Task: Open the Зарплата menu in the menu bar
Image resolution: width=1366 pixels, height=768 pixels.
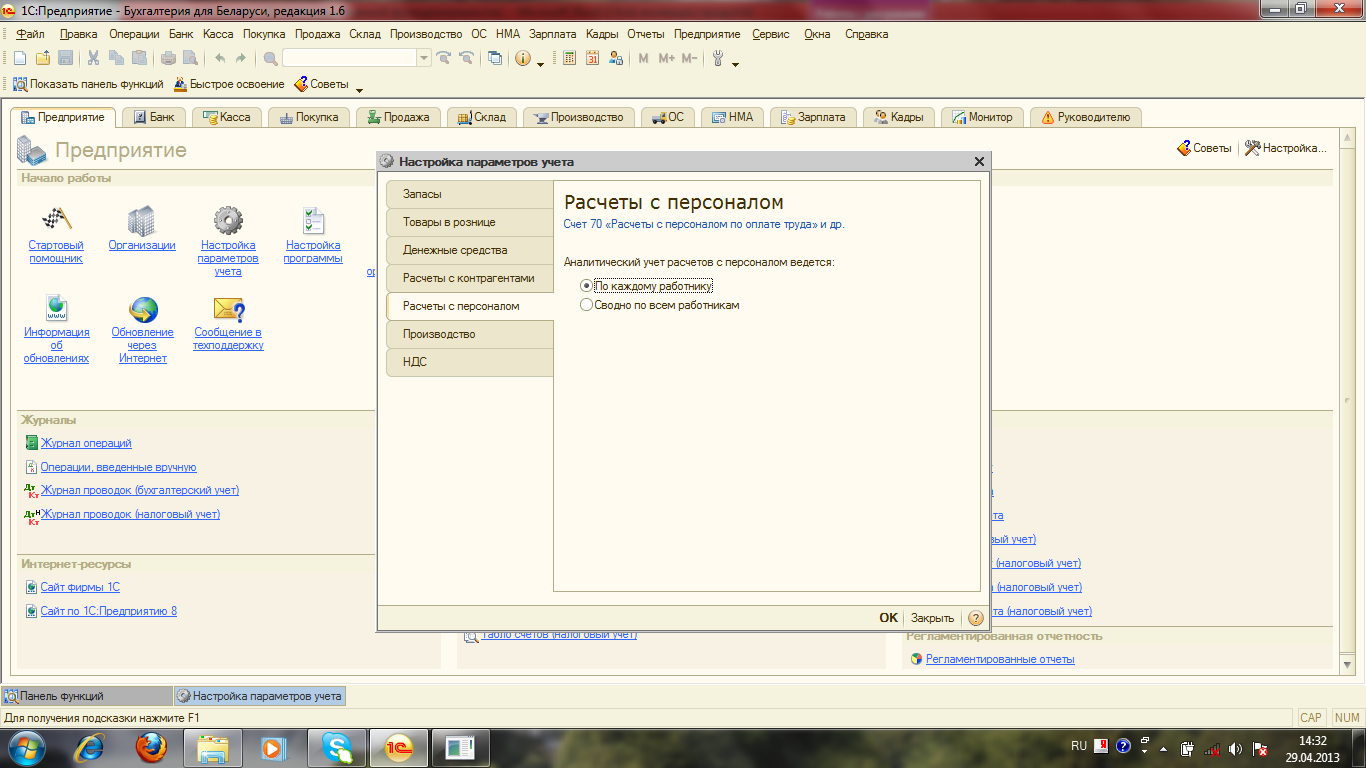Action: (x=553, y=34)
